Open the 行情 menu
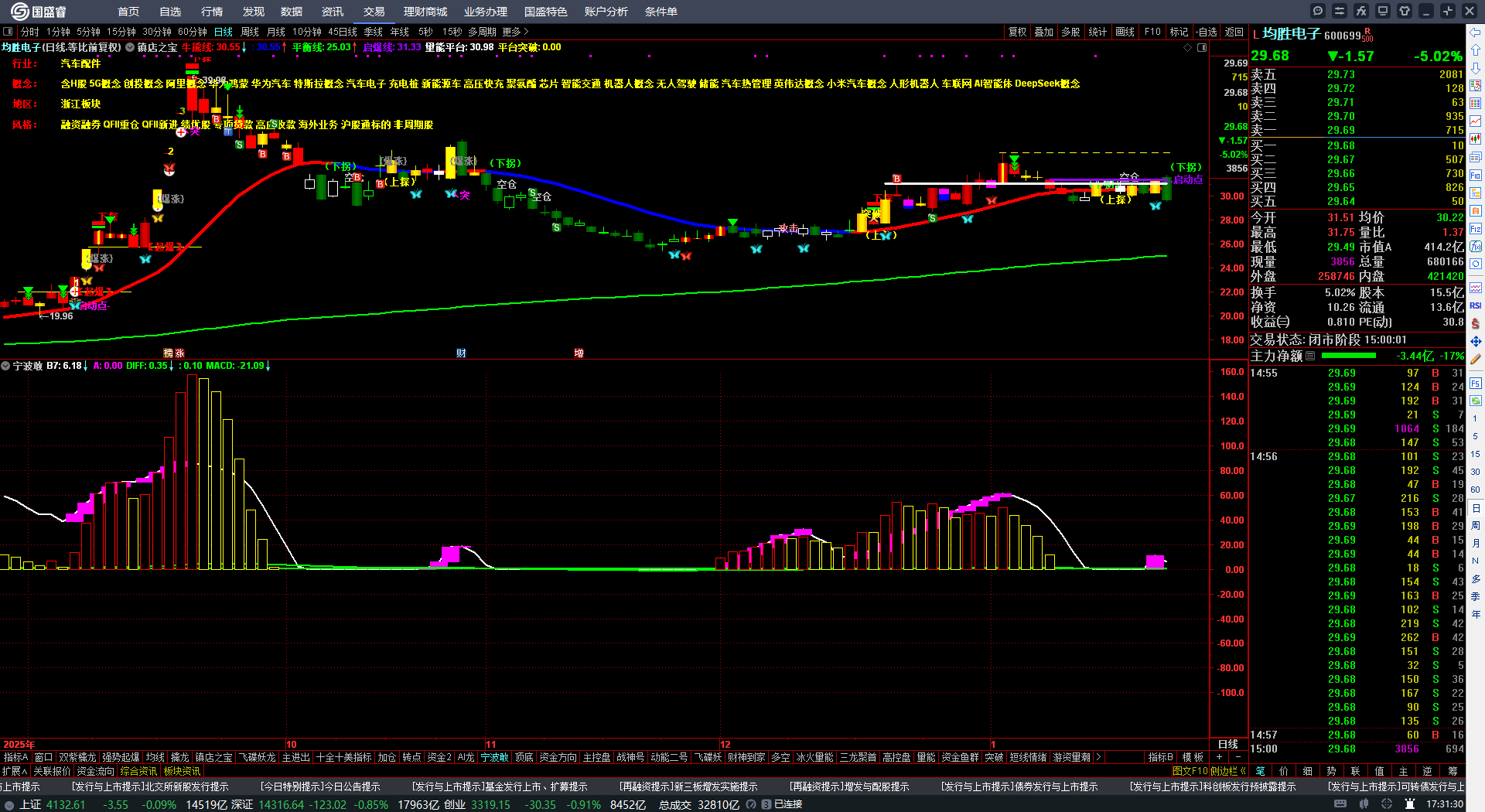Viewport: 1485px width, 812px height. 212,12
